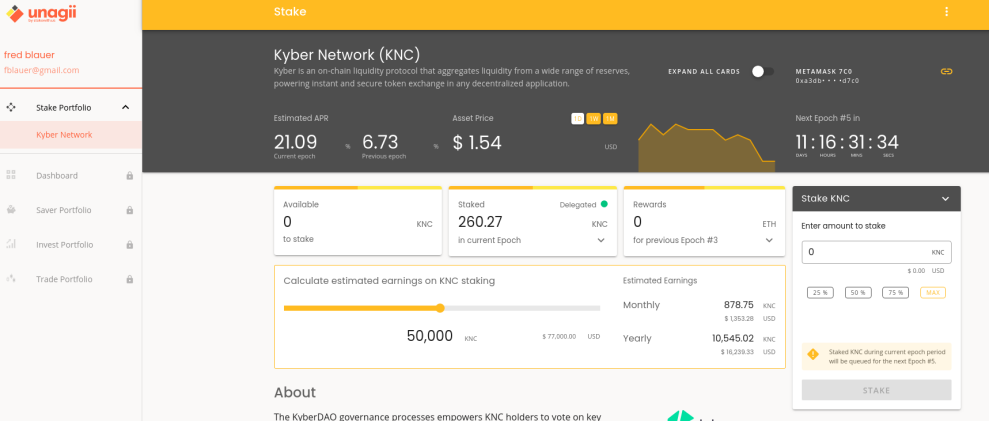This screenshot has height=421, width=989.
Task: Click the lock icon beside Saver Portfolio
Action: pyautogui.click(x=129, y=210)
